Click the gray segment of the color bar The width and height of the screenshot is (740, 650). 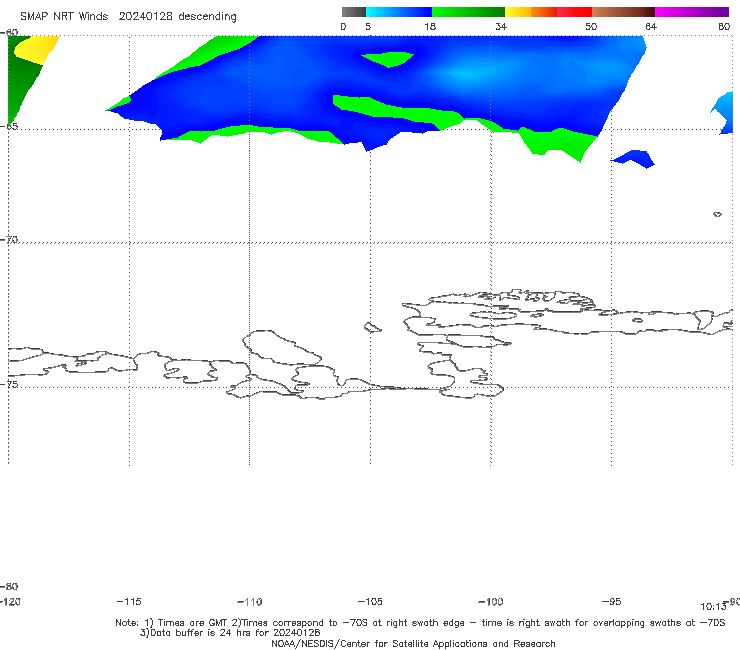click(353, 12)
